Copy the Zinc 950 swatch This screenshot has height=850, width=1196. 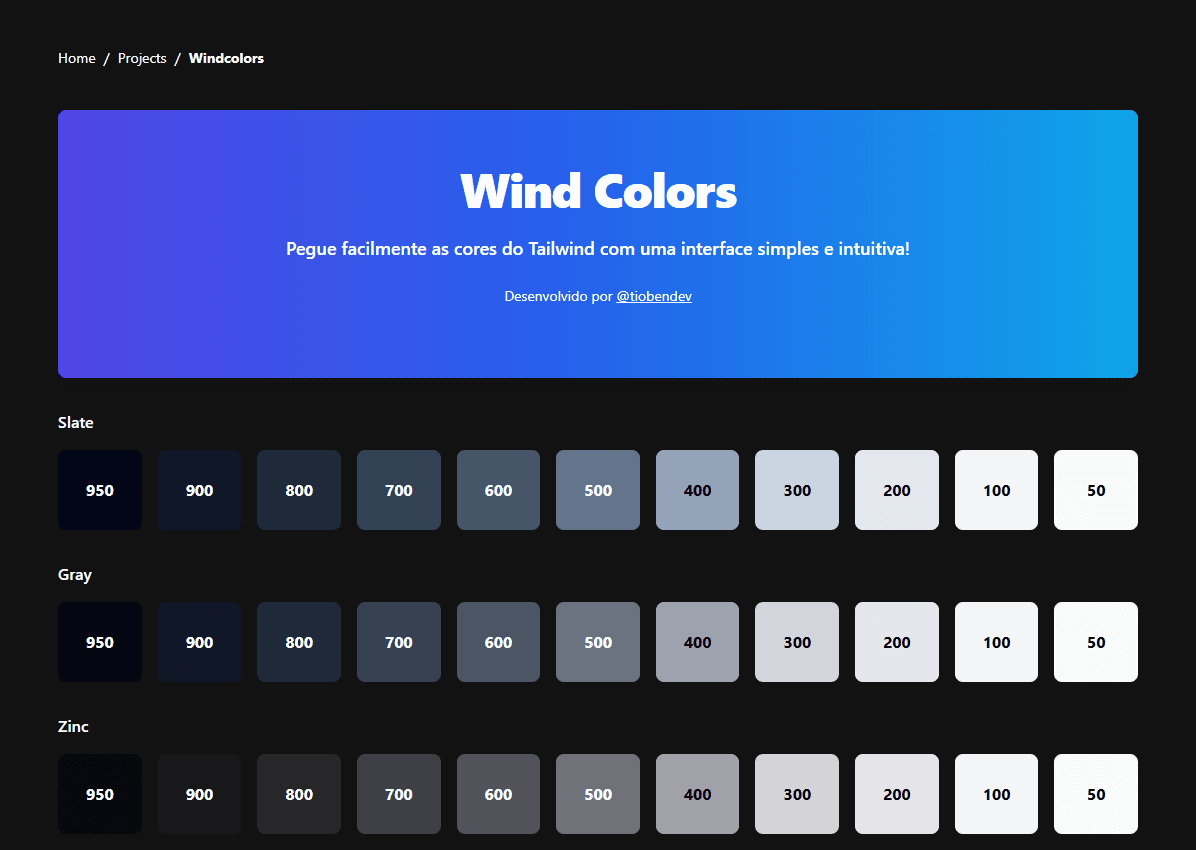tap(100, 794)
